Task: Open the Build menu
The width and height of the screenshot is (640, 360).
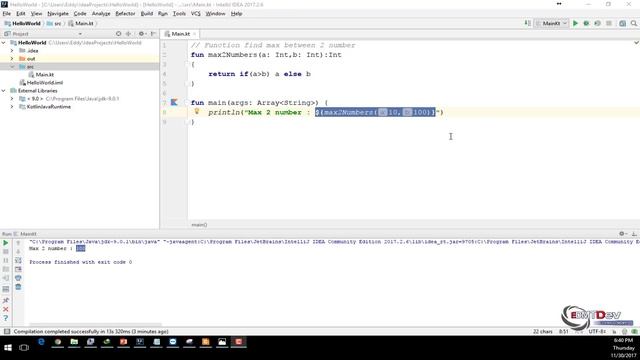Action: (x=147, y=13)
